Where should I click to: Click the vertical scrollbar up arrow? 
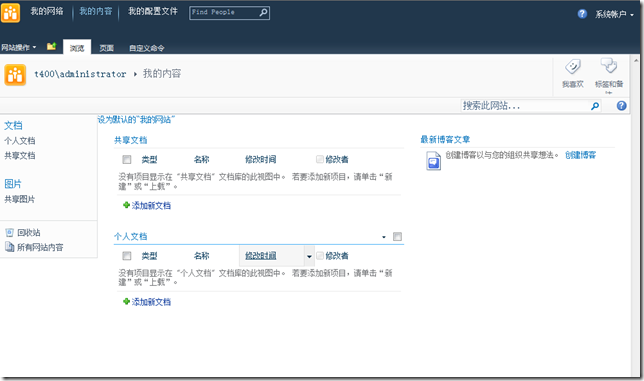pyautogui.click(x=636, y=60)
